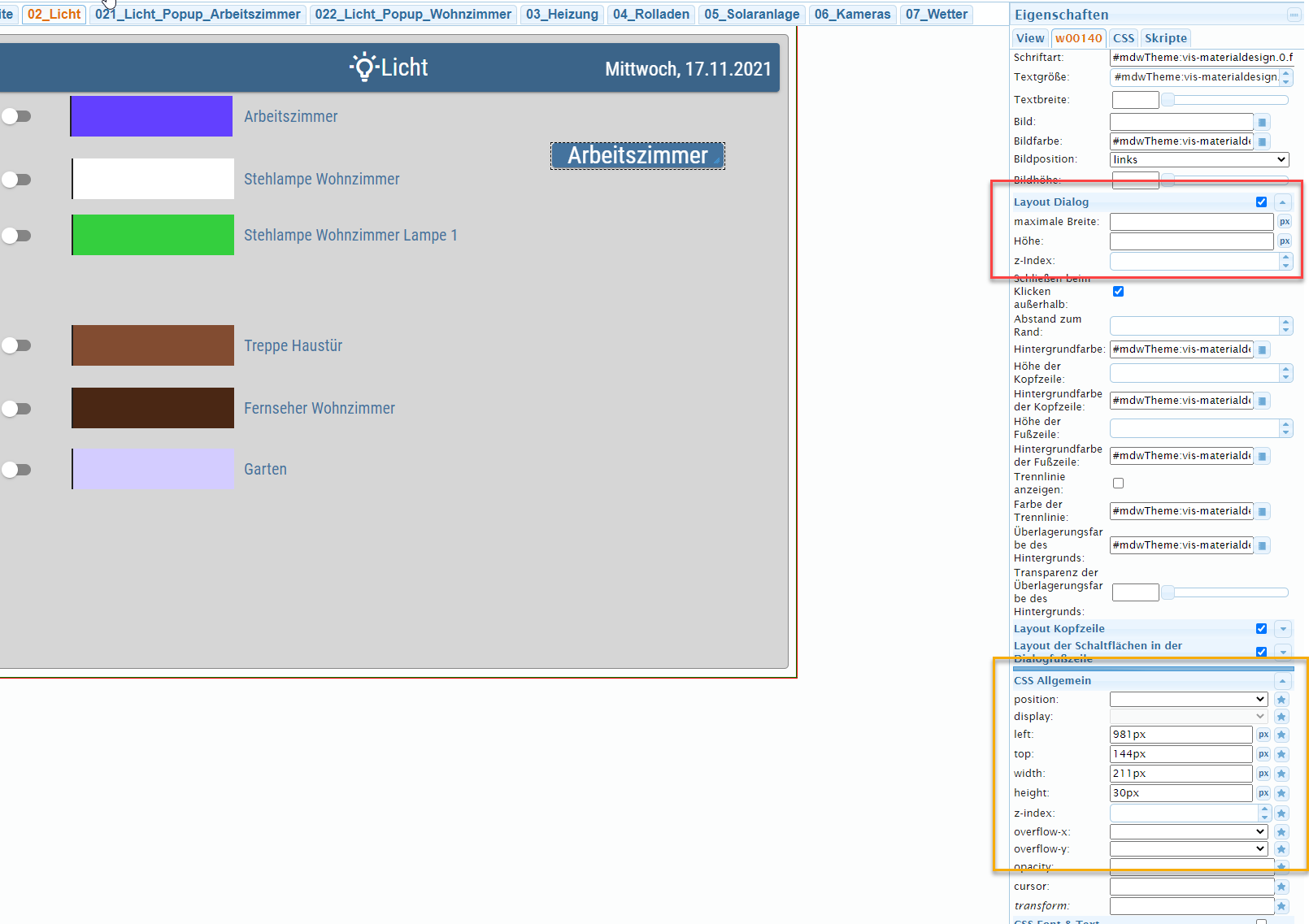
Task: Toggle the Arbeitszimmer light switch
Action: pos(16,116)
